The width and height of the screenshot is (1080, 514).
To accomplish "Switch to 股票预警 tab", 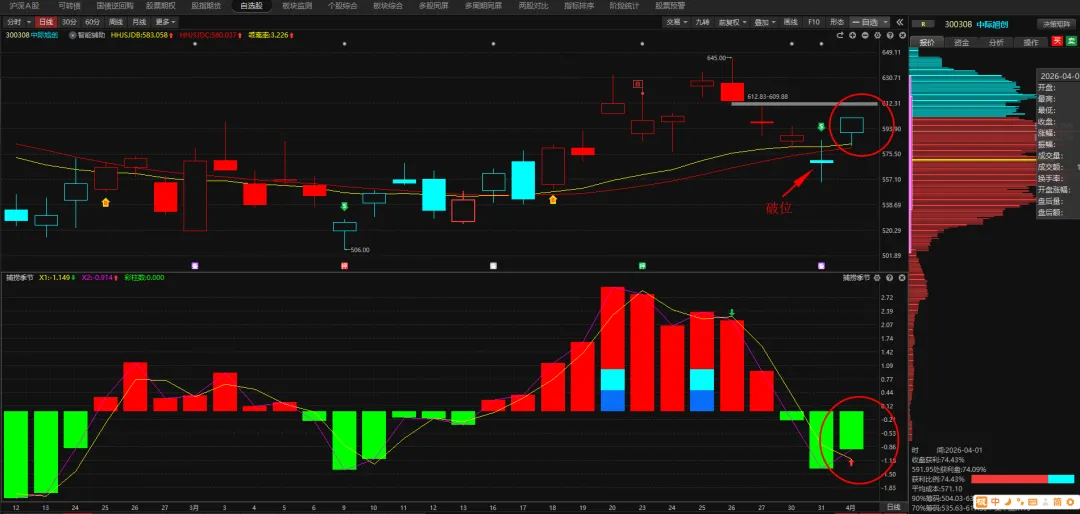I will pyautogui.click(x=669, y=6).
